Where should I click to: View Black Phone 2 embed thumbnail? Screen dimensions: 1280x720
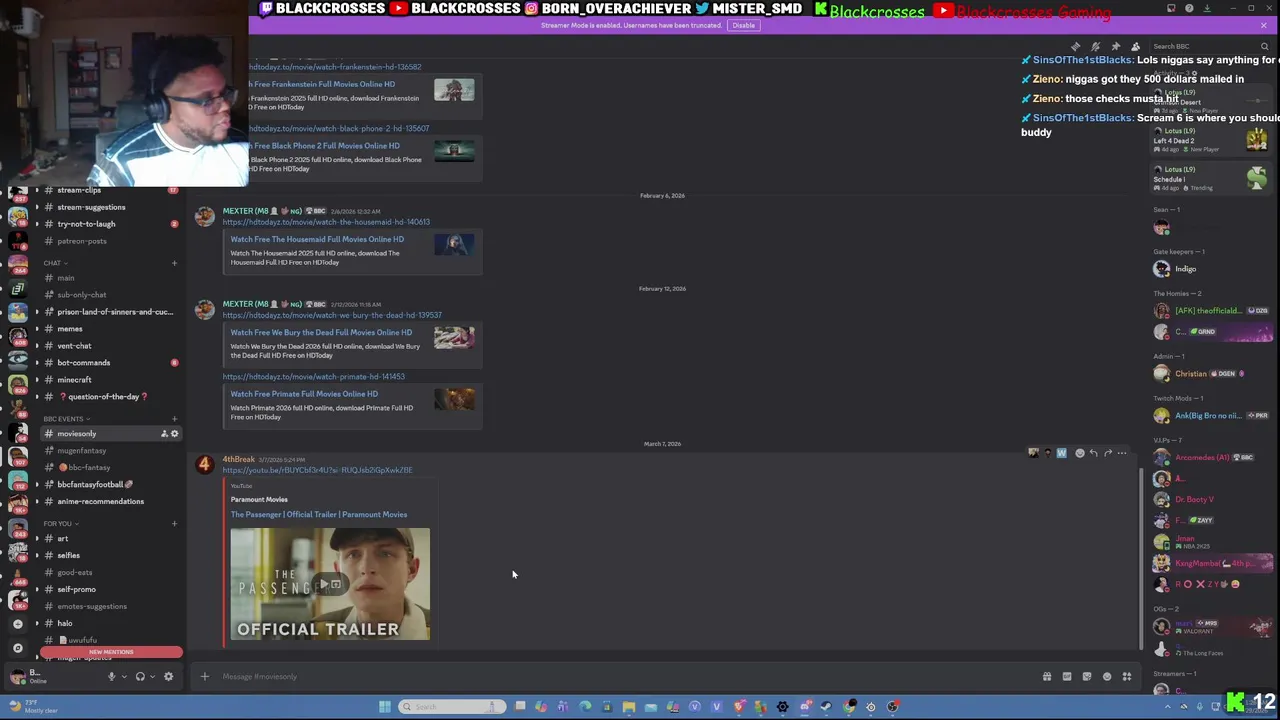tap(454, 152)
